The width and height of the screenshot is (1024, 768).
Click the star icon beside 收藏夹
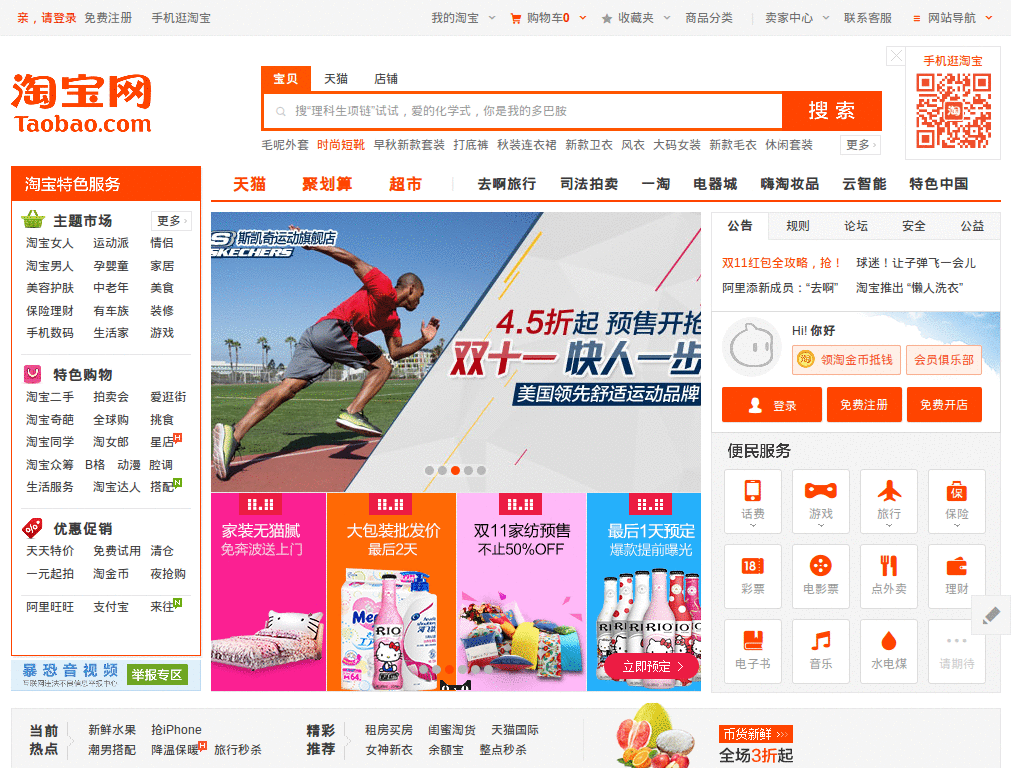pos(607,18)
